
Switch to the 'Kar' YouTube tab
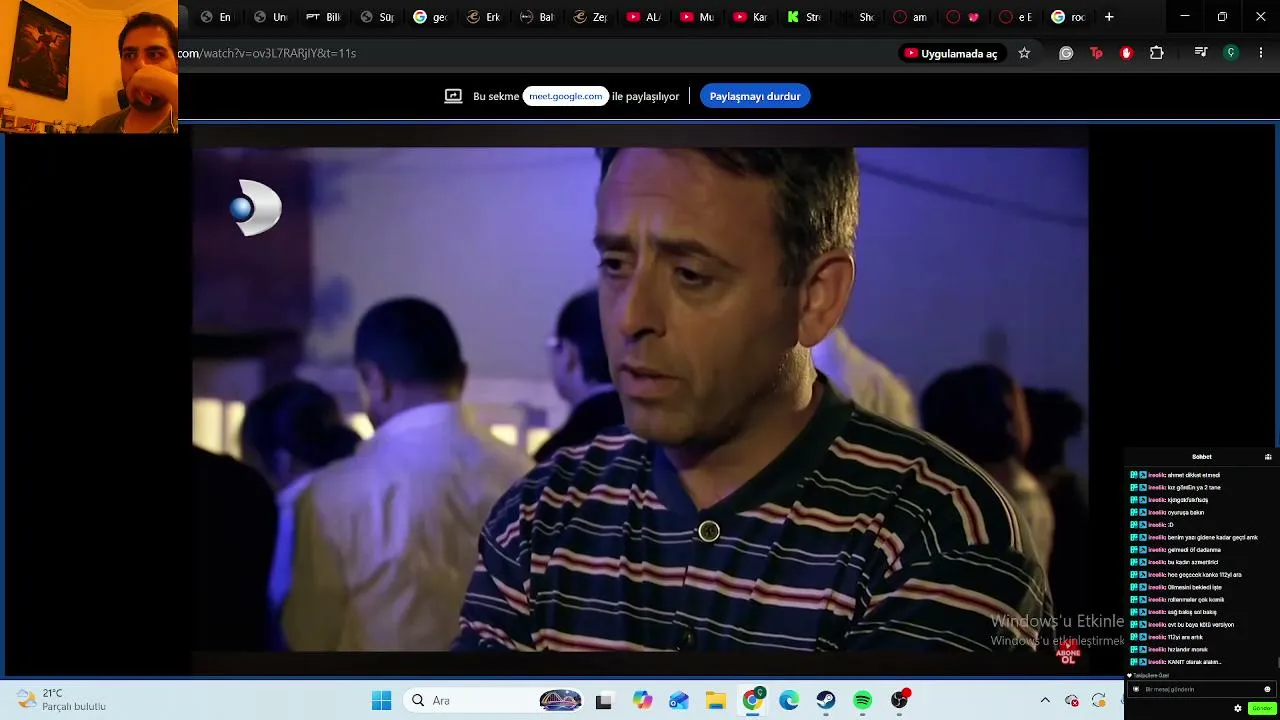point(749,17)
